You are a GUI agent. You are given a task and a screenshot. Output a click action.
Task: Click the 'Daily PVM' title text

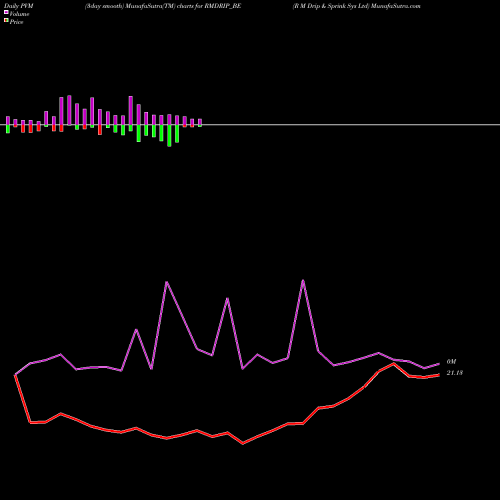pyautogui.click(x=19, y=6)
